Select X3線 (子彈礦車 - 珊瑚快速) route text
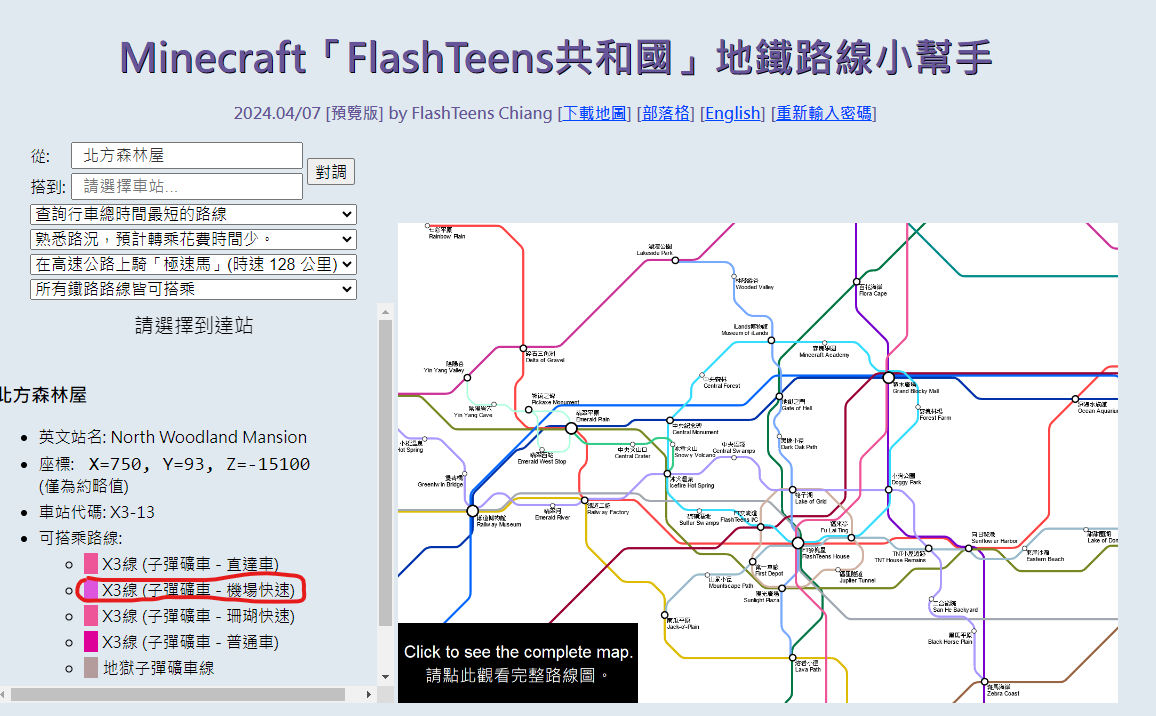1156x716 pixels. (198, 616)
